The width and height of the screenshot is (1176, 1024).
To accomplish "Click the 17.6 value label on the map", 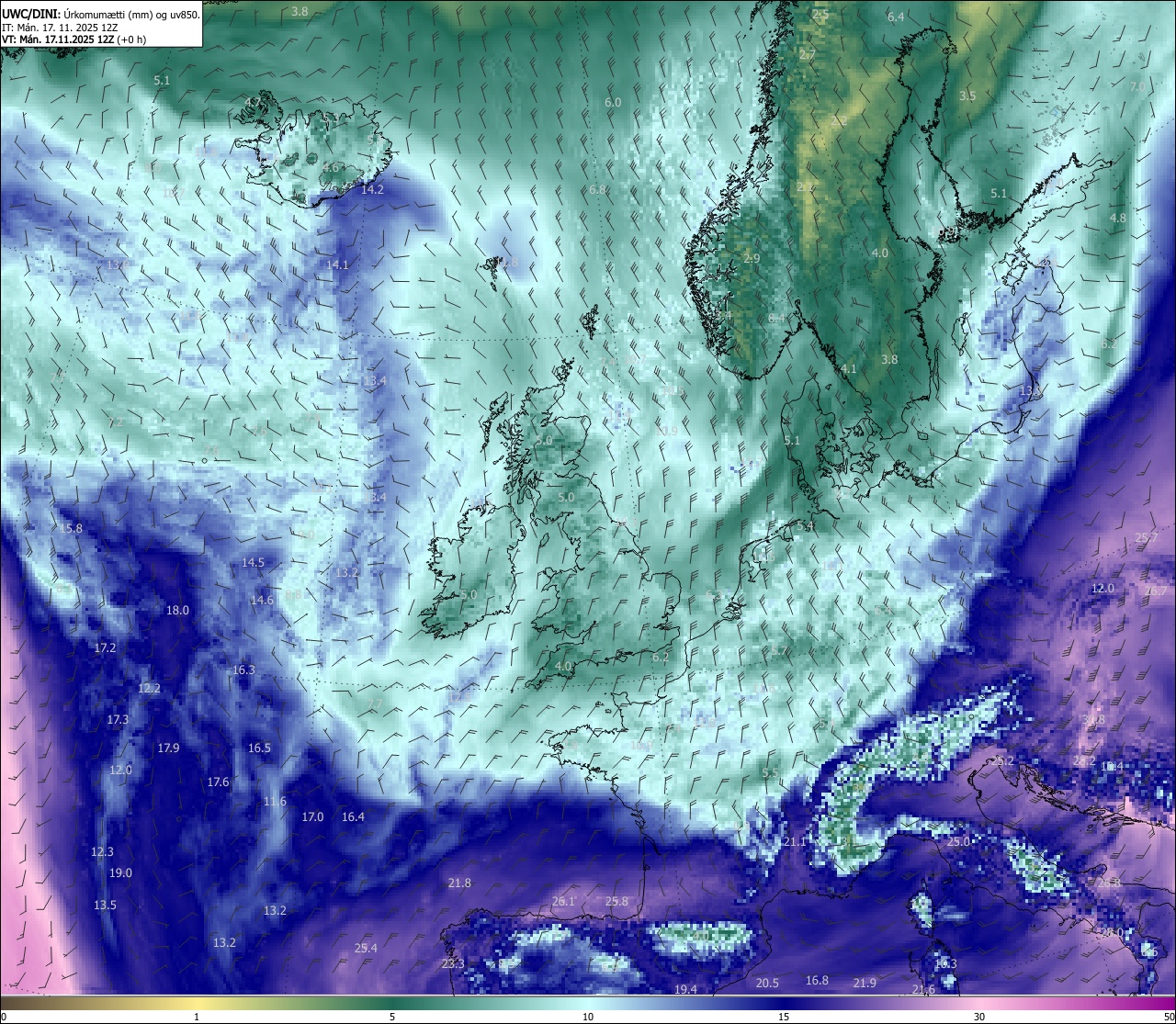I will point(218,782).
